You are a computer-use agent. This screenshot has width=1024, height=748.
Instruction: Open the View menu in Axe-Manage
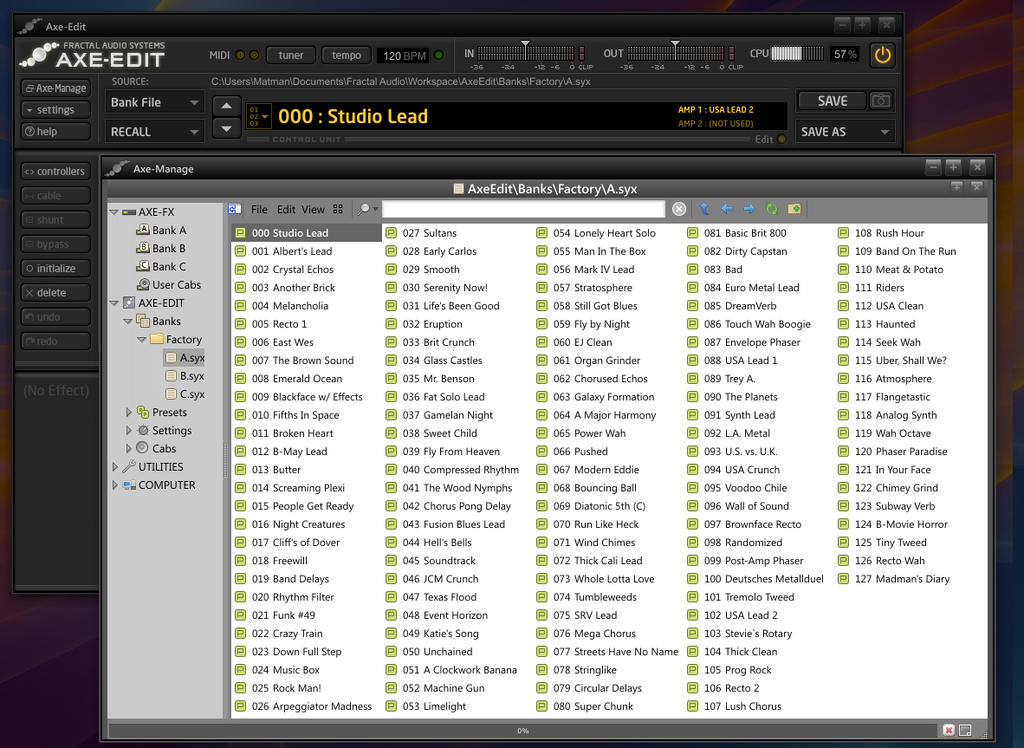(x=313, y=209)
